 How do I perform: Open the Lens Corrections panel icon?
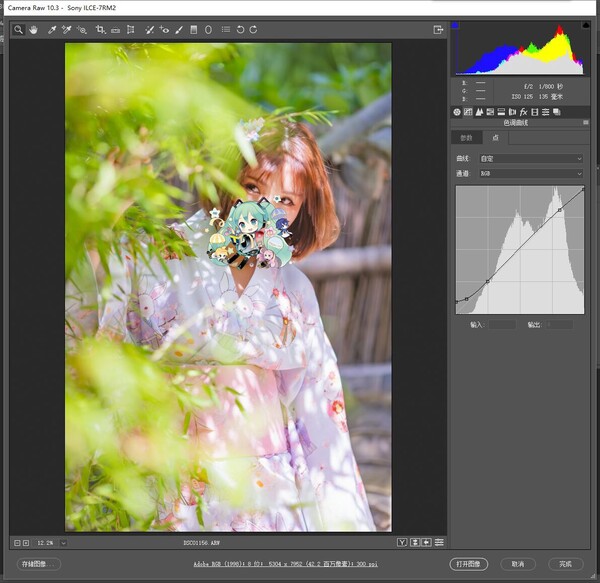click(x=512, y=112)
